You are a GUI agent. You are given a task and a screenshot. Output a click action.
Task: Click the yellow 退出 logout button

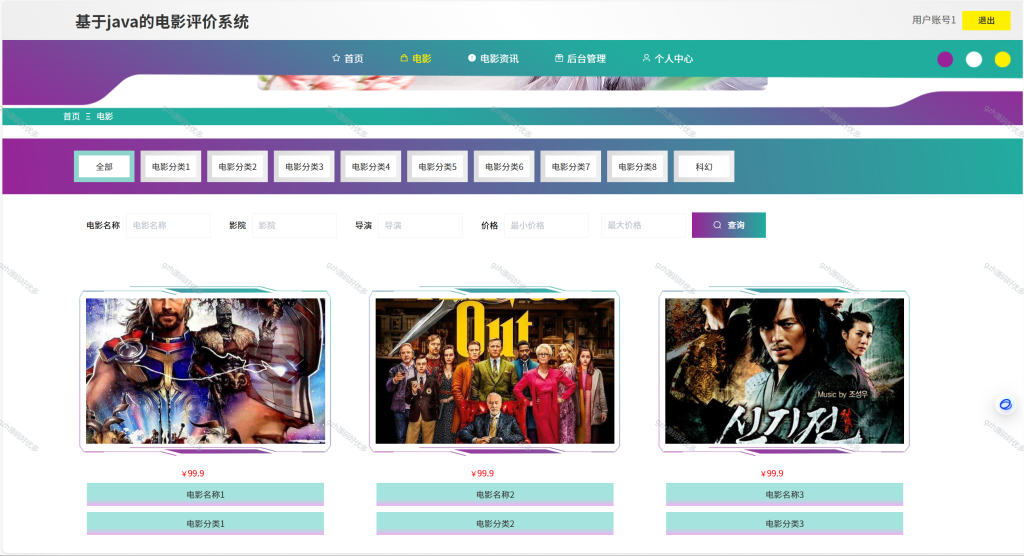point(986,20)
